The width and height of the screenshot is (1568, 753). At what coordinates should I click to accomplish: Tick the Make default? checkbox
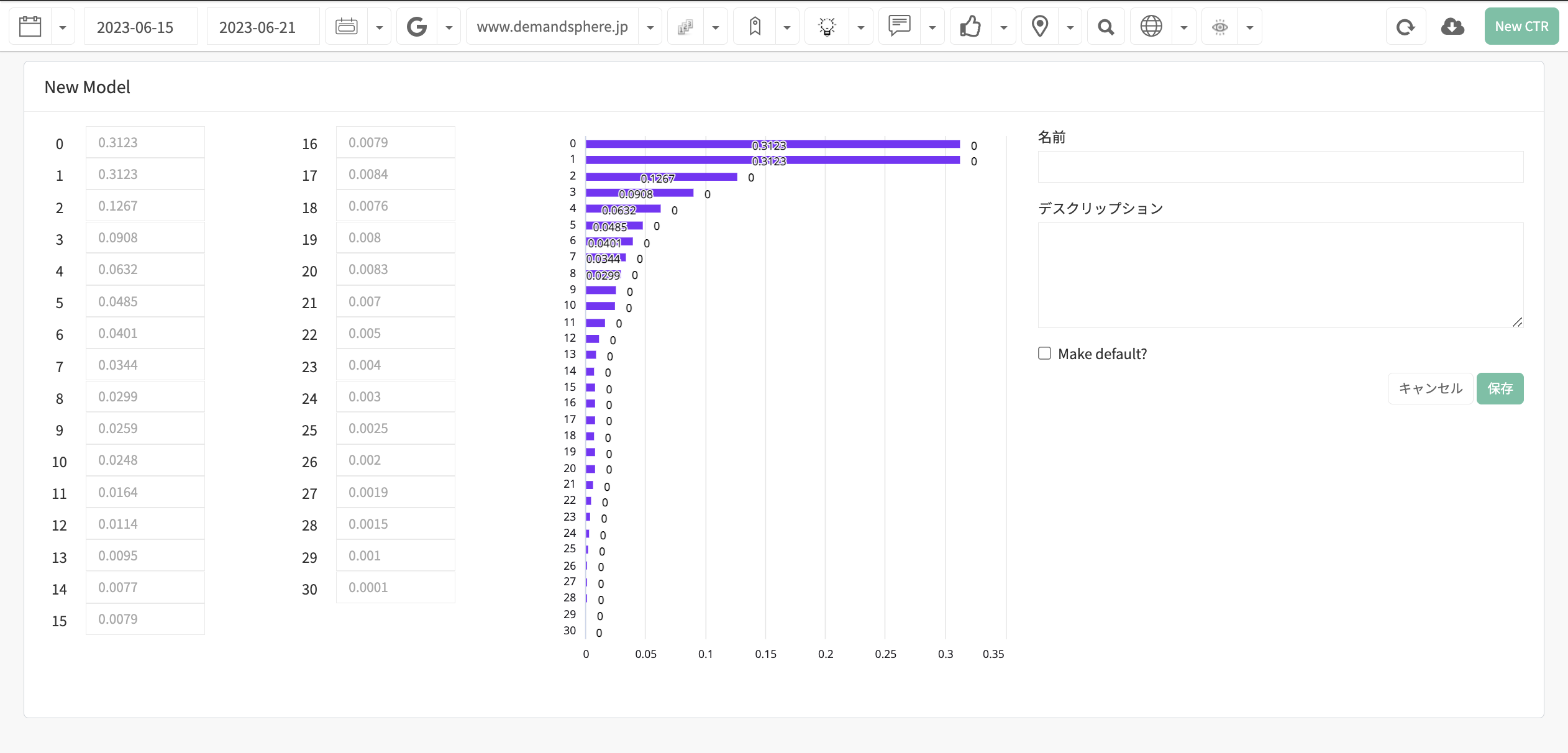pos(1044,354)
